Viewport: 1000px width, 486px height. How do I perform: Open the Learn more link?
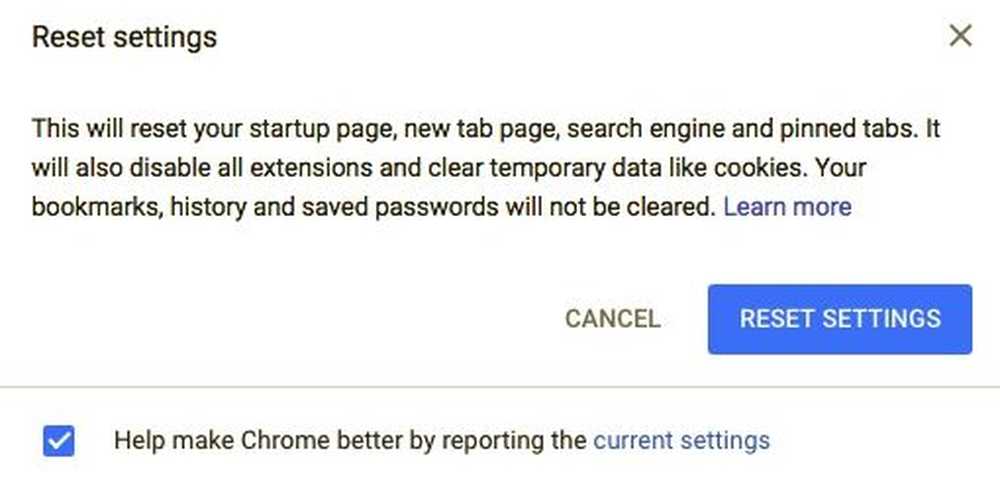tap(787, 207)
